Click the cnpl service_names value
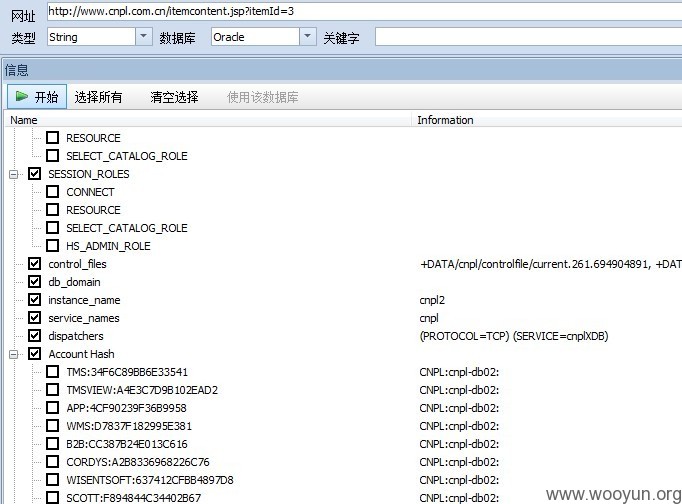This screenshot has height=504, width=682. tap(429, 318)
